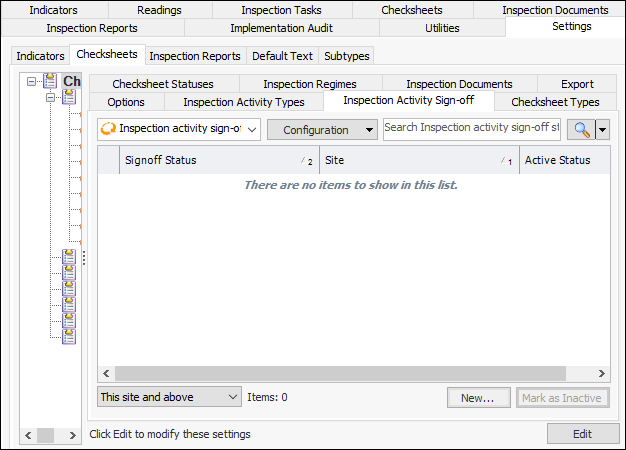Open the Checksheet Types tab
Viewport: 626px width, 450px height.
[555, 102]
